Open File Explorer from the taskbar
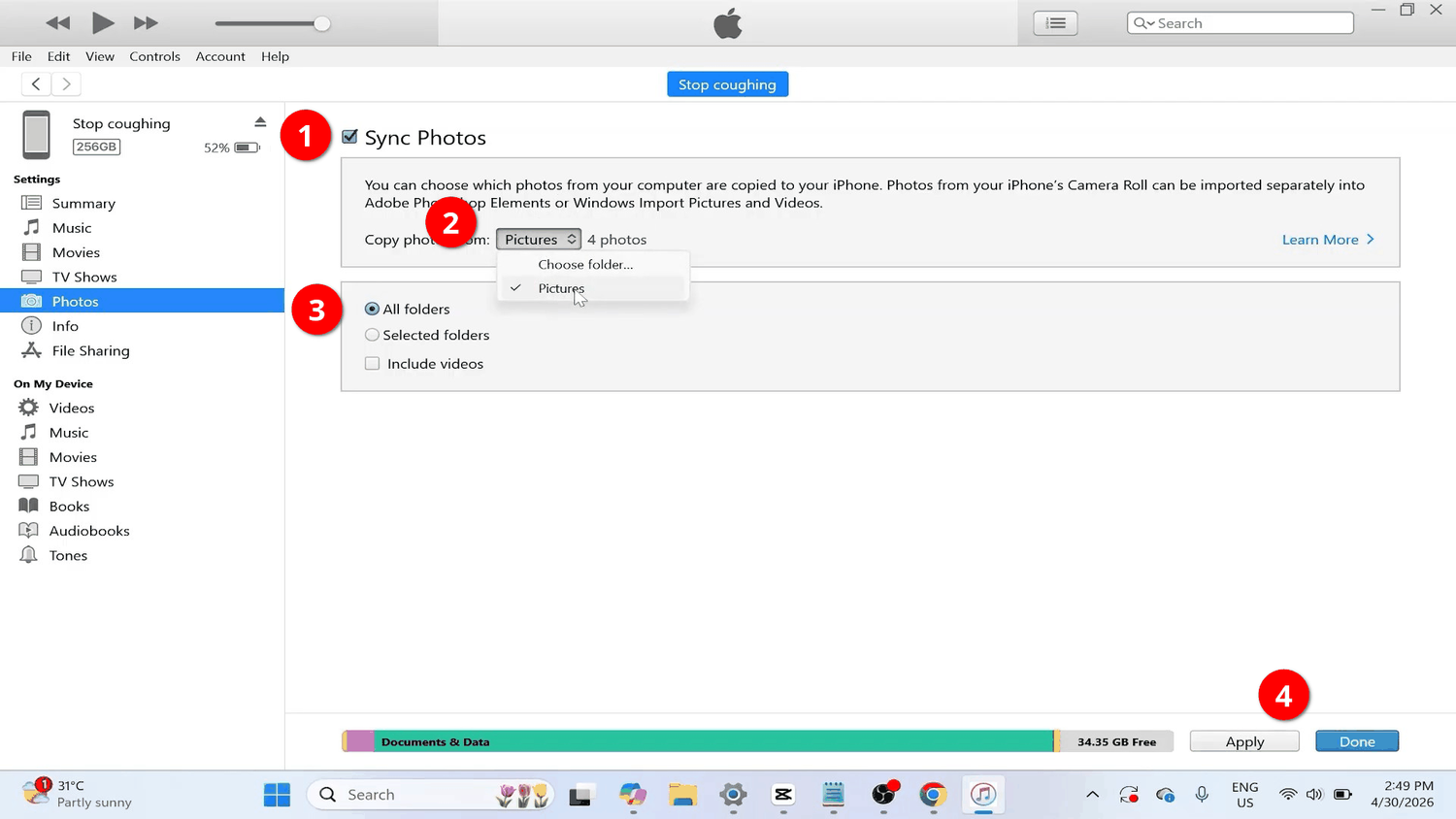Image resolution: width=1456 pixels, height=819 pixels. 682,795
